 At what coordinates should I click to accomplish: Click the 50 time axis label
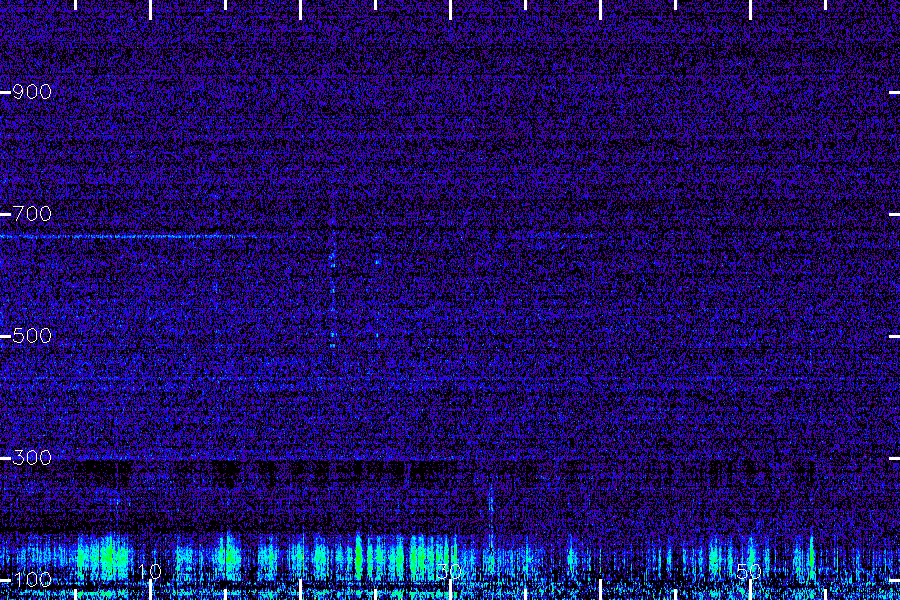[749, 571]
